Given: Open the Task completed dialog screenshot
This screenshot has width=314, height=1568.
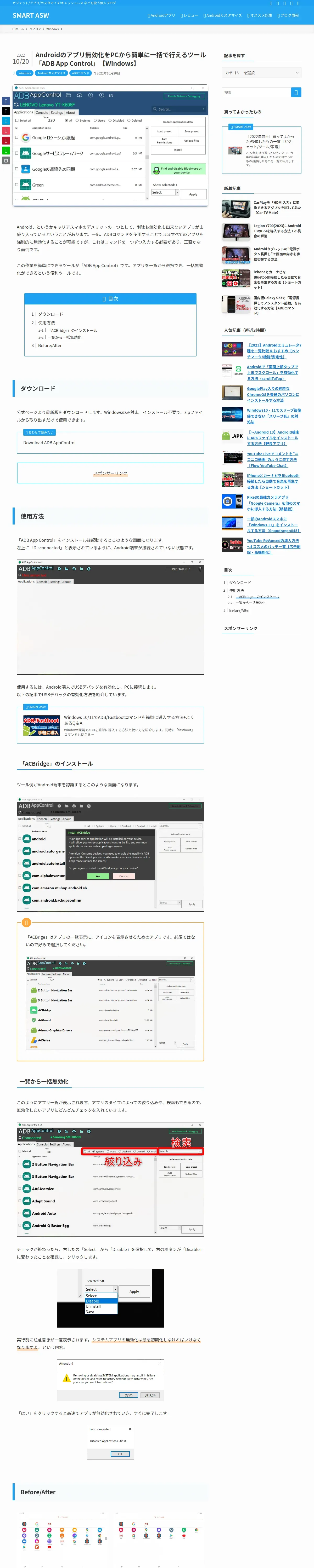Looking at the screenshot, I should (x=110, y=1442).
